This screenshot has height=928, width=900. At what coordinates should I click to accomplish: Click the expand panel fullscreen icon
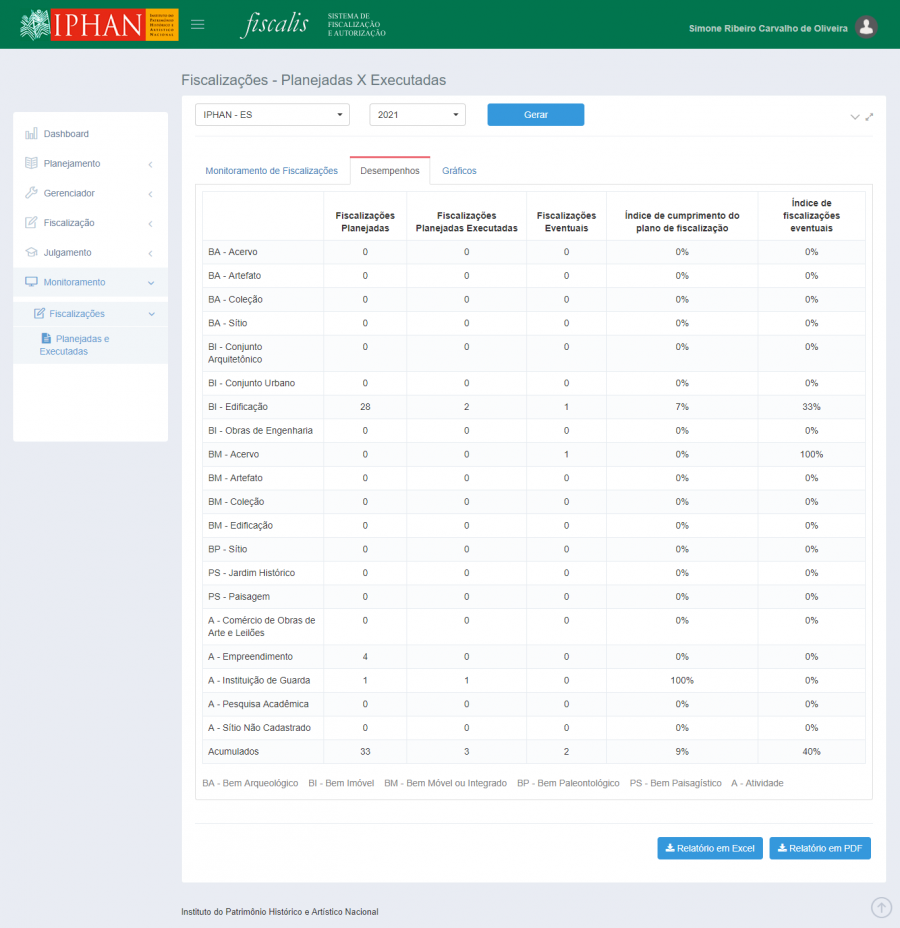[x=869, y=117]
